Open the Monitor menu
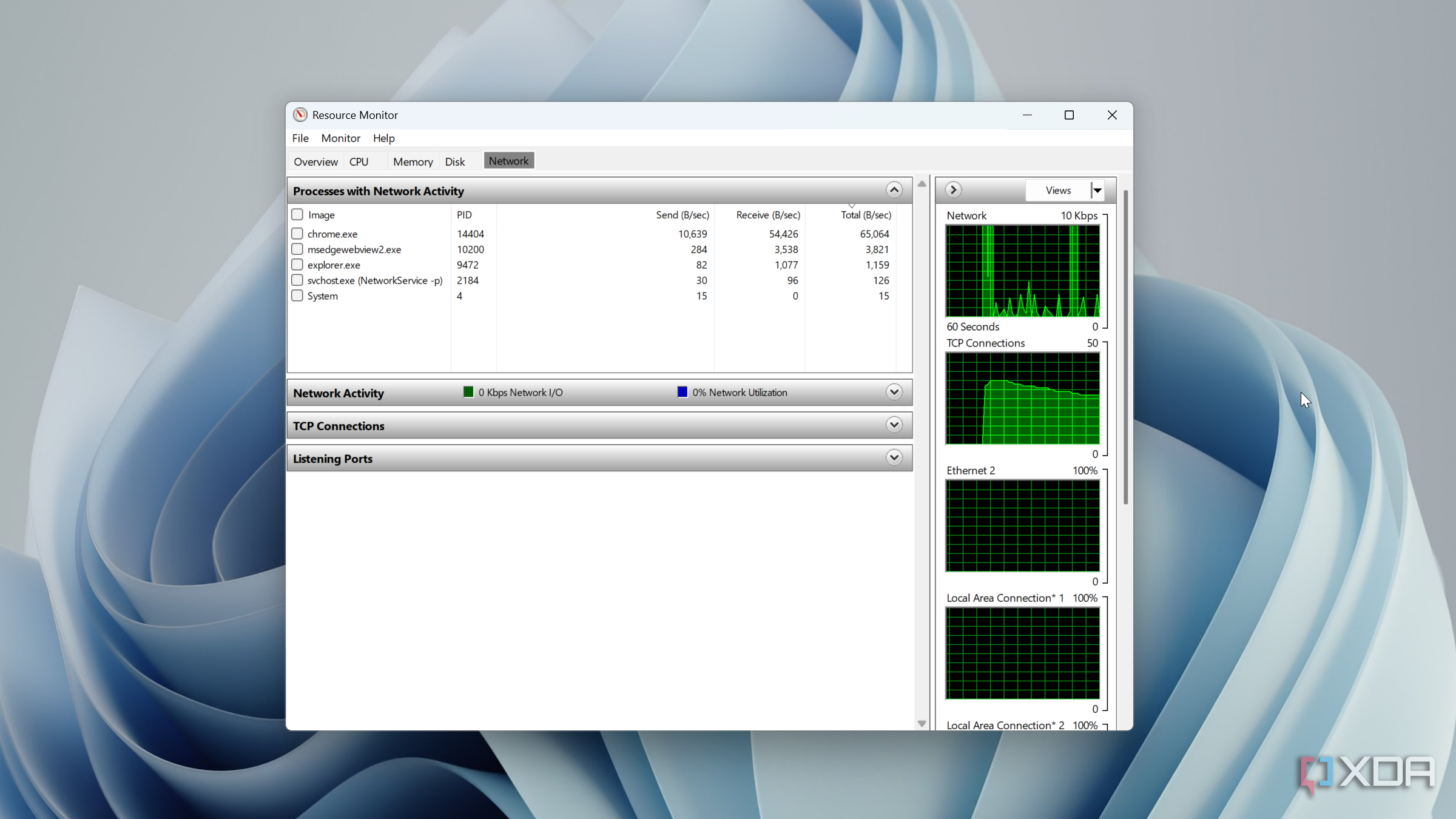 pyautogui.click(x=341, y=138)
